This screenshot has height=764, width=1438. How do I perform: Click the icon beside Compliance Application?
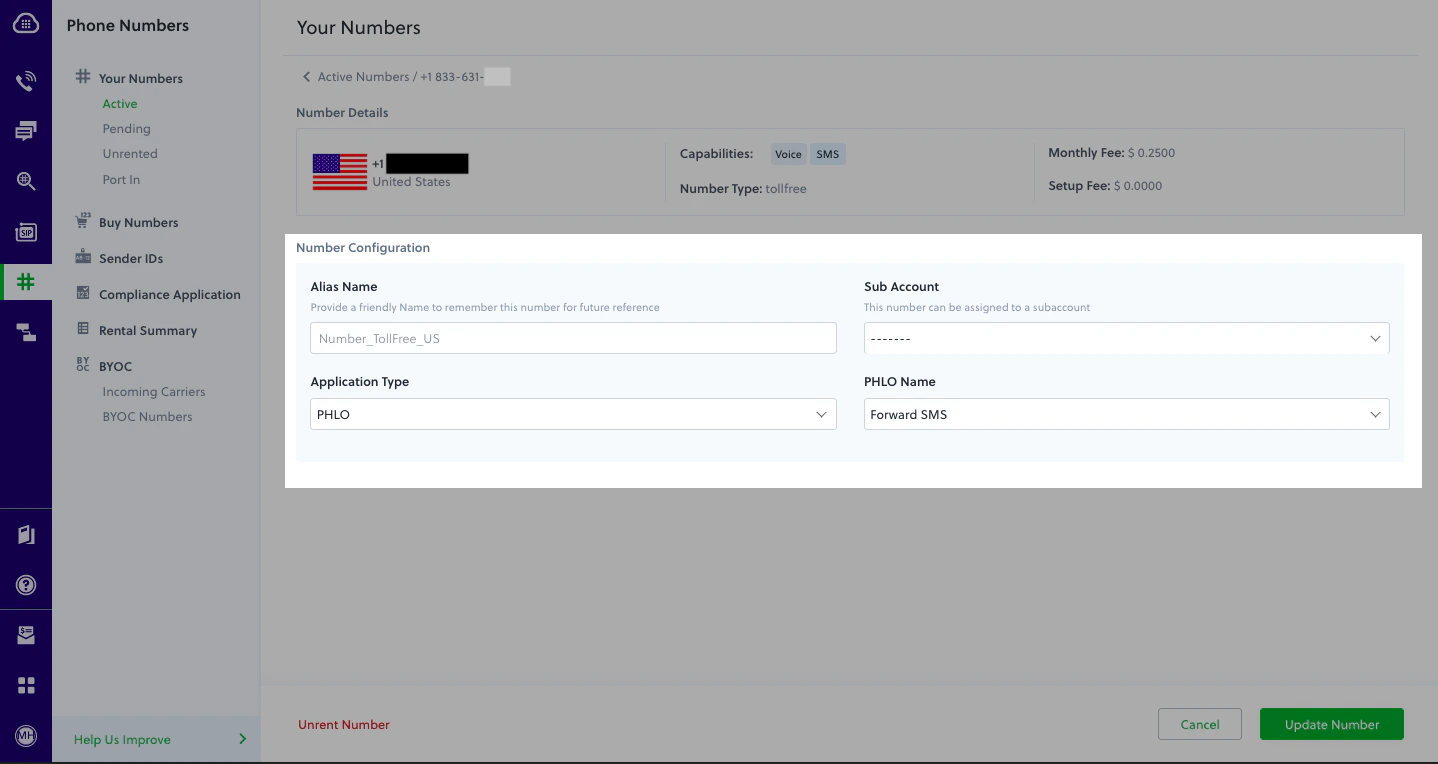(83, 294)
